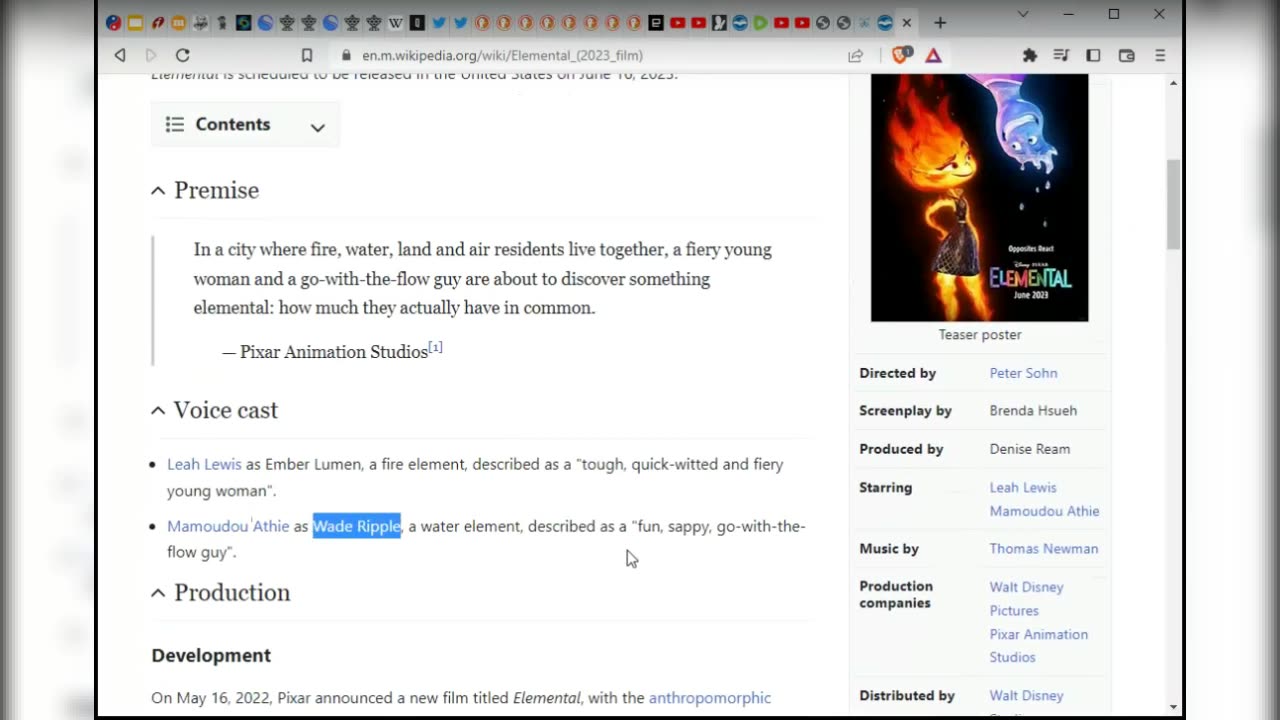Open Thomas Newman composer link
Image resolution: width=1280 pixels, height=720 pixels.
[1044, 549]
